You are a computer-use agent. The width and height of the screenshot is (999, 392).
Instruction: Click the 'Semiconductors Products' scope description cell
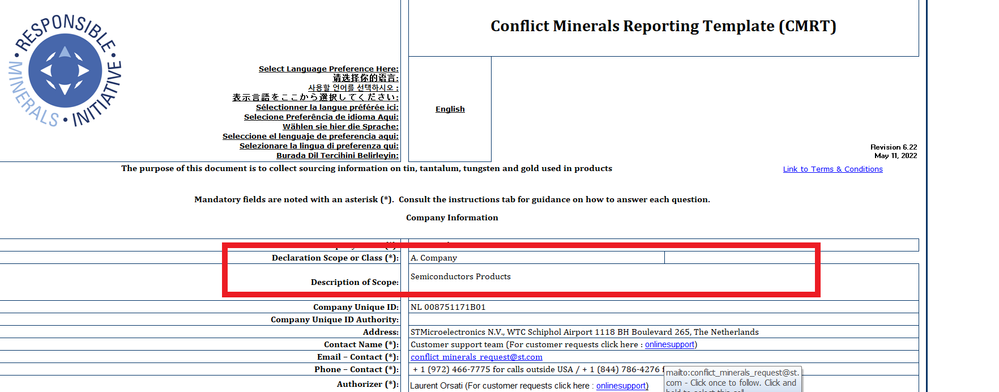point(663,282)
